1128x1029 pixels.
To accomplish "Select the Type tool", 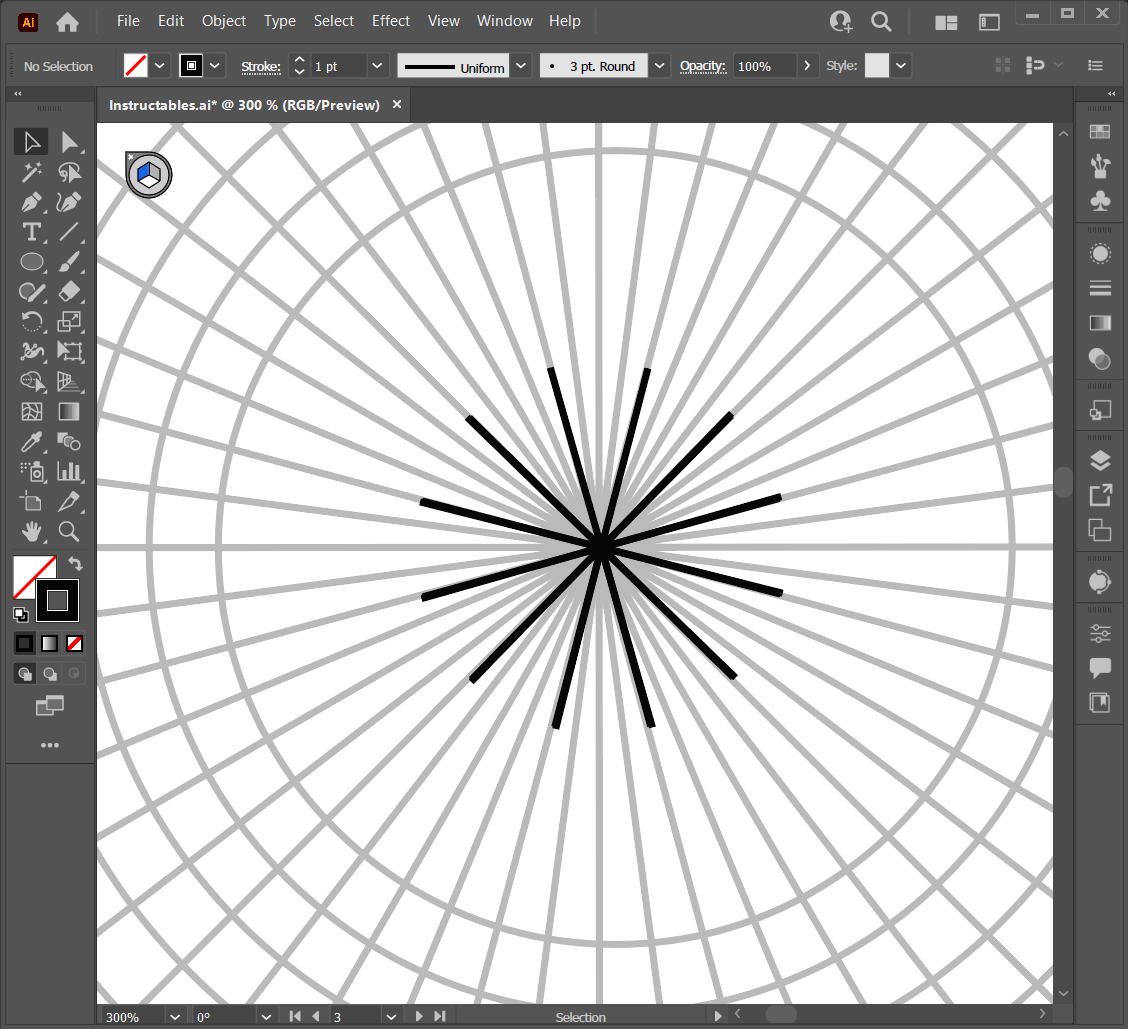I will pyautogui.click(x=32, y=232).
